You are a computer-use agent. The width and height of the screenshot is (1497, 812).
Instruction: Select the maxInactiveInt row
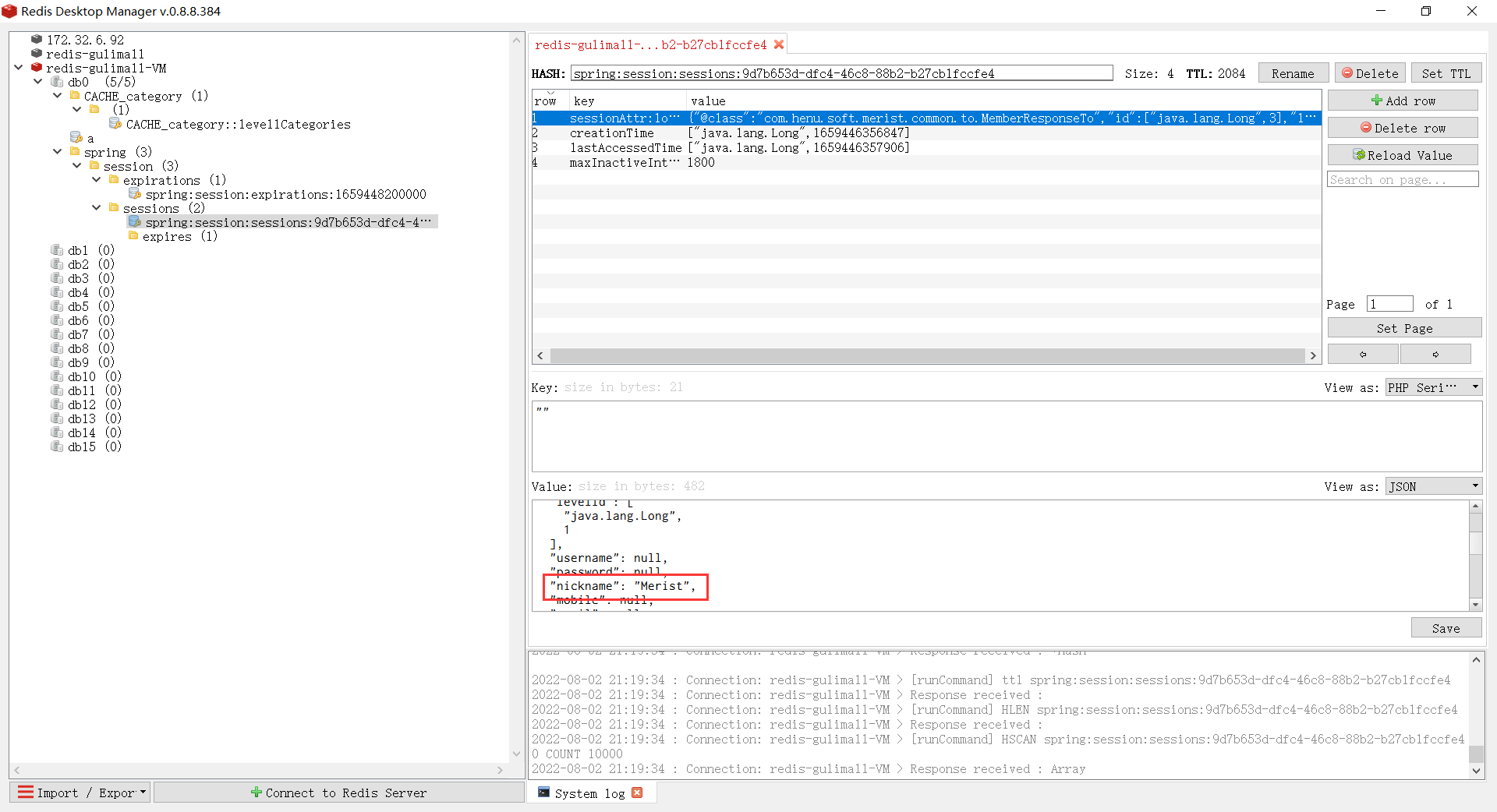(x=926, y=162)
